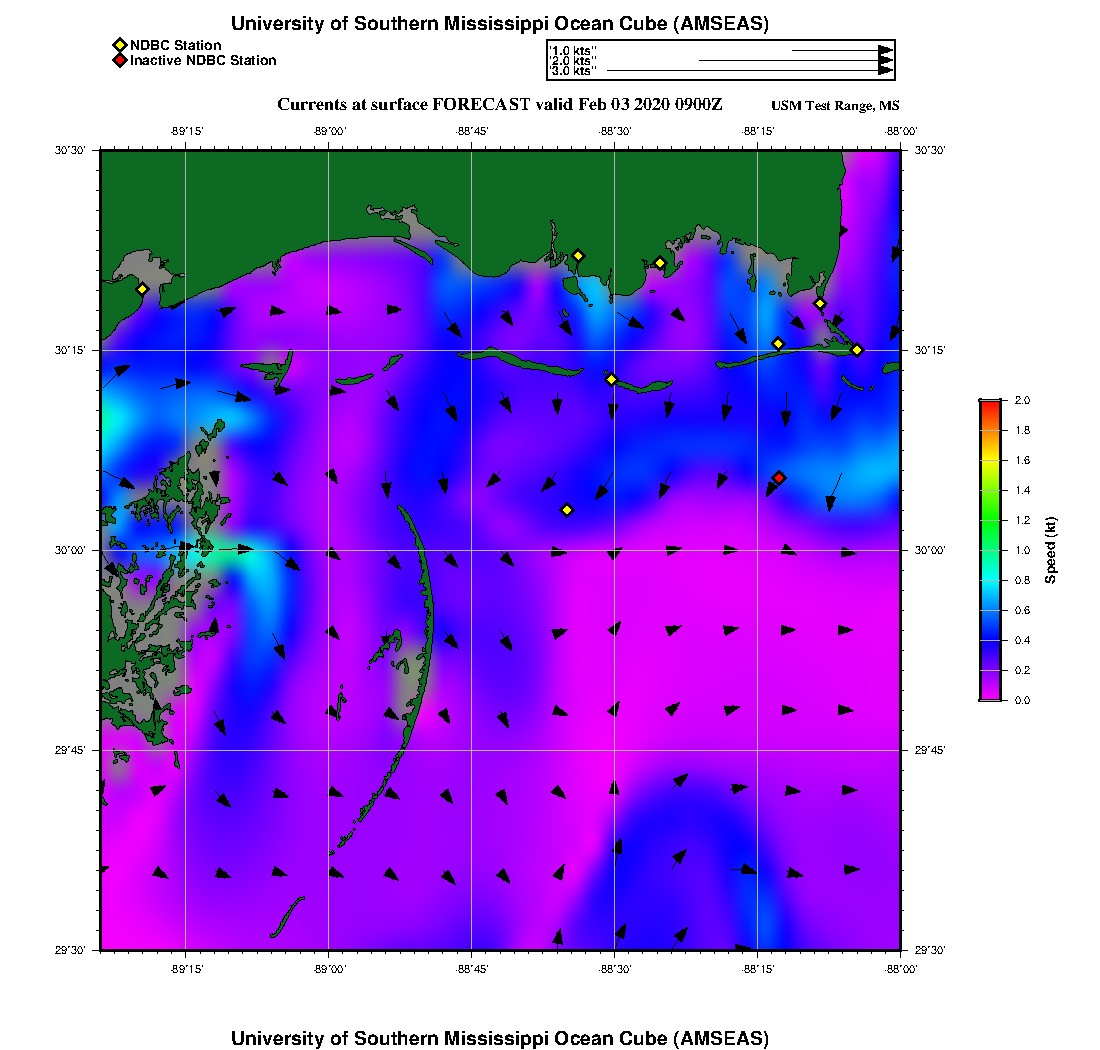Image resolution: width=1100 pixels, height=1050 pixels.
Task: Click the bottom Ocean Cube (AMSEAS) footer title
Action: (500, 1038)
